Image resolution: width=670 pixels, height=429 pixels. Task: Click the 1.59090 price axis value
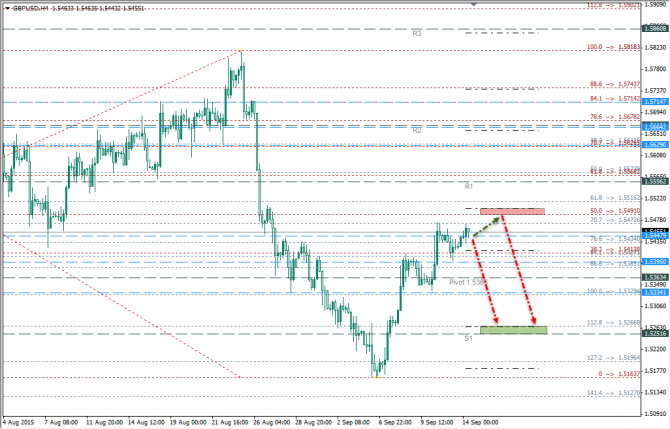pyautogui.click(x=656, y=5)
